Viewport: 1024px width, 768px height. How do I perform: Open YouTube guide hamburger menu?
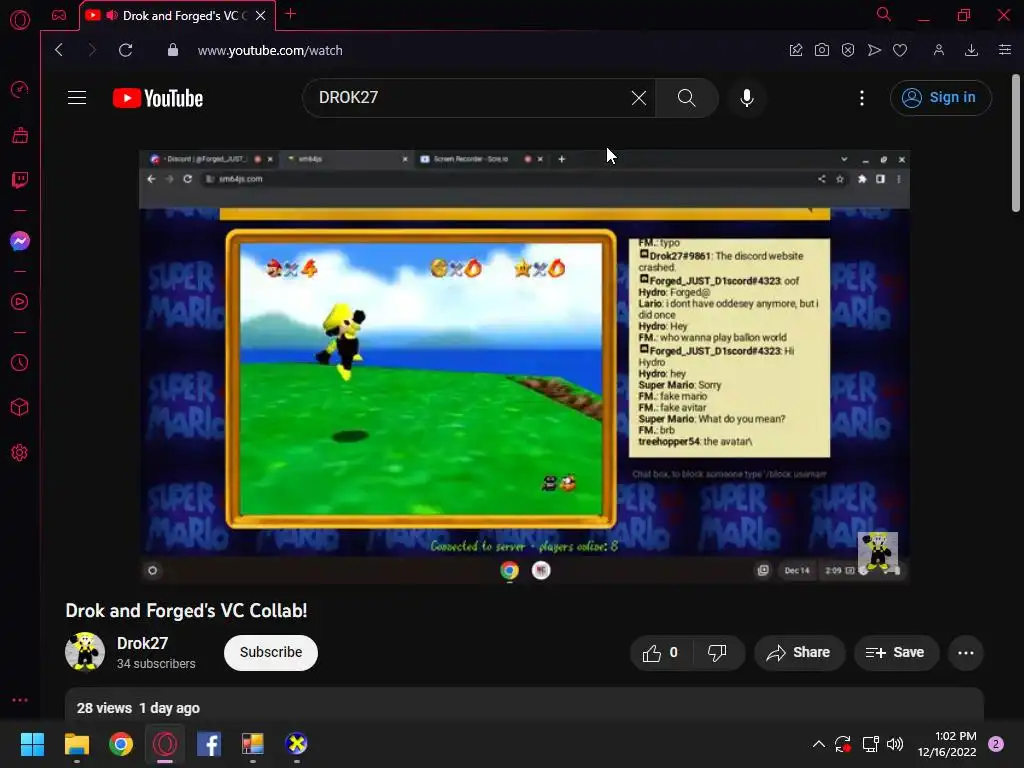tap(77, 98)
